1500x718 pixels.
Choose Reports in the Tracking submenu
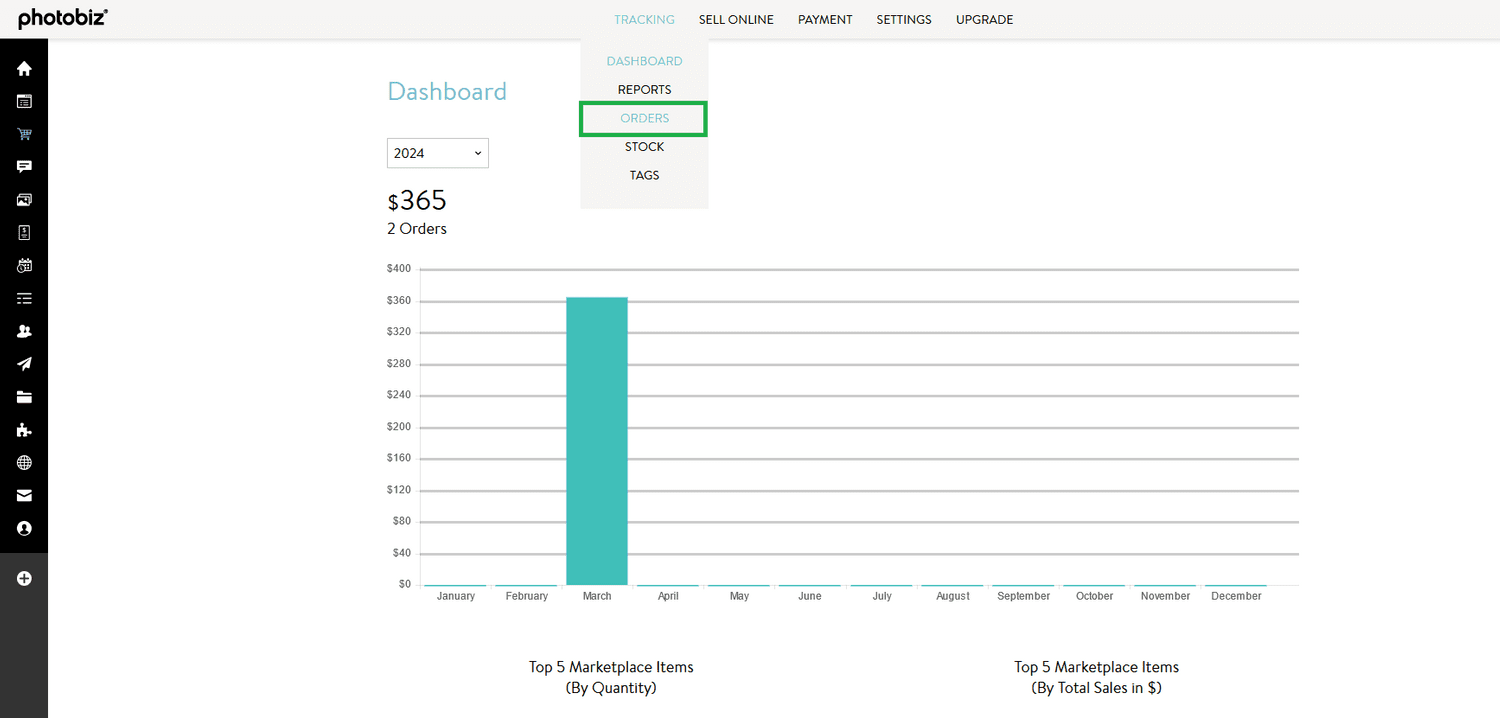(644, 90)
